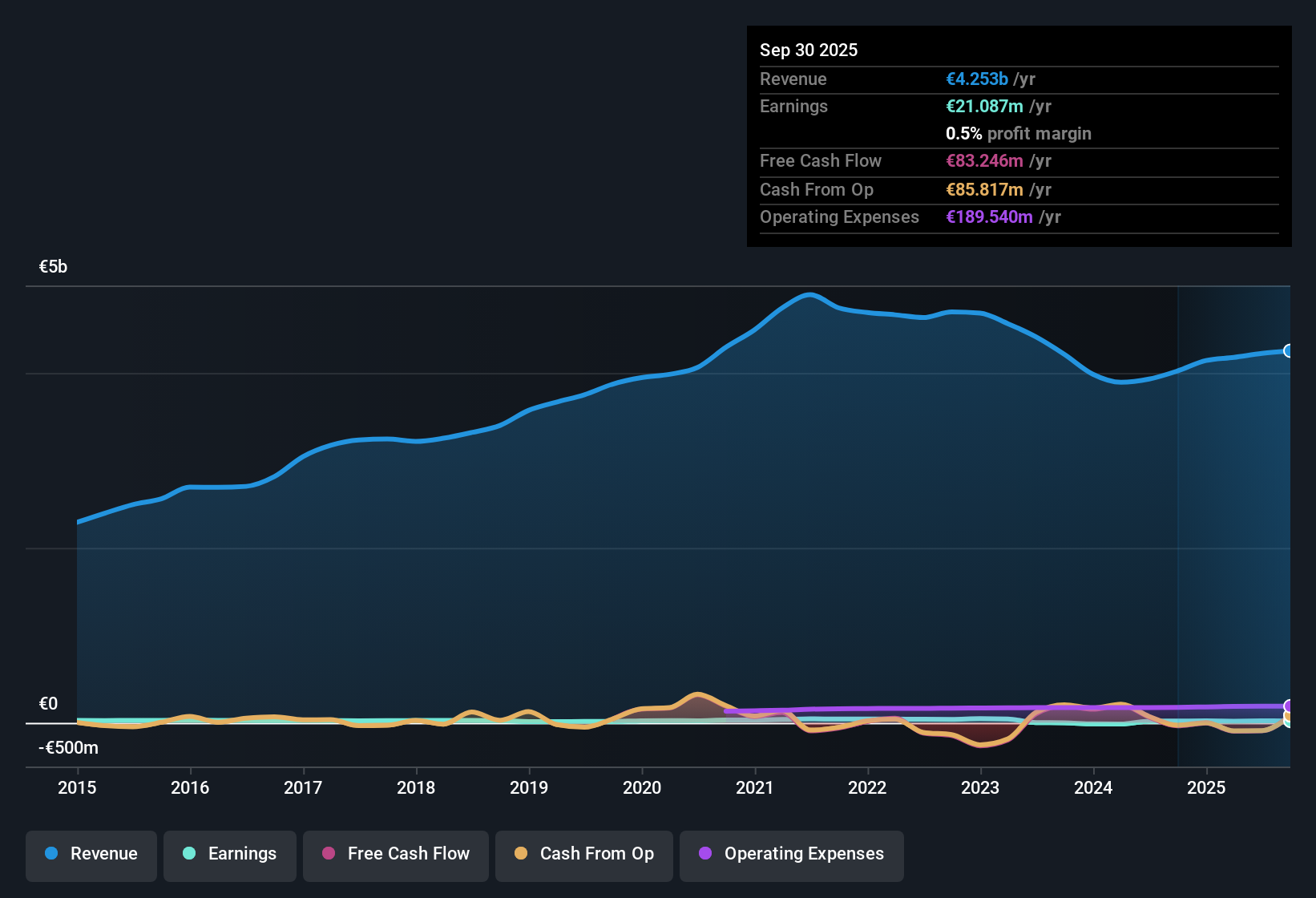Click the pink Free Cash Flow dot icon
Viewport: 1316px width, 898px height.
329,854
